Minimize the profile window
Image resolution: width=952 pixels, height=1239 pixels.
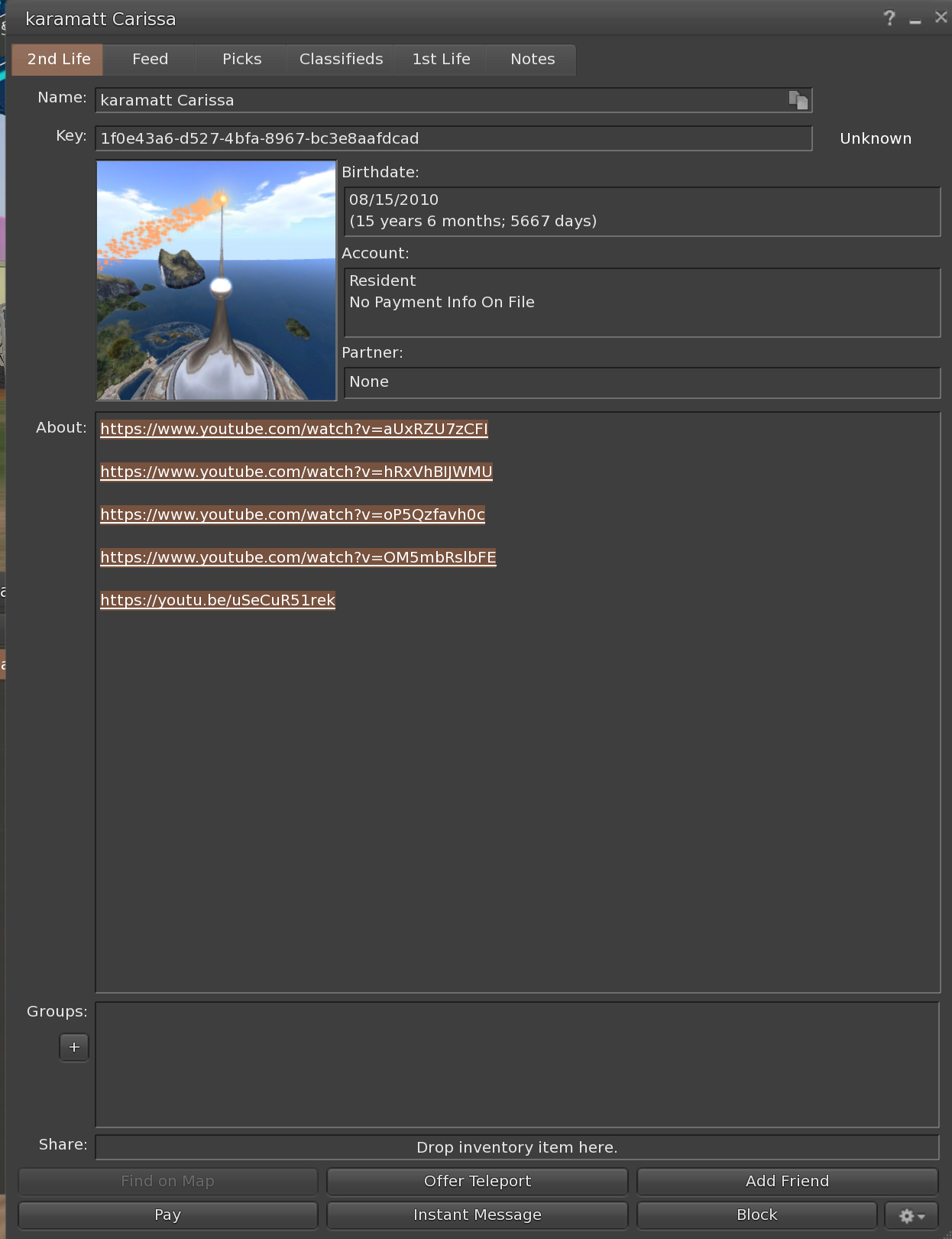point(915,20)
